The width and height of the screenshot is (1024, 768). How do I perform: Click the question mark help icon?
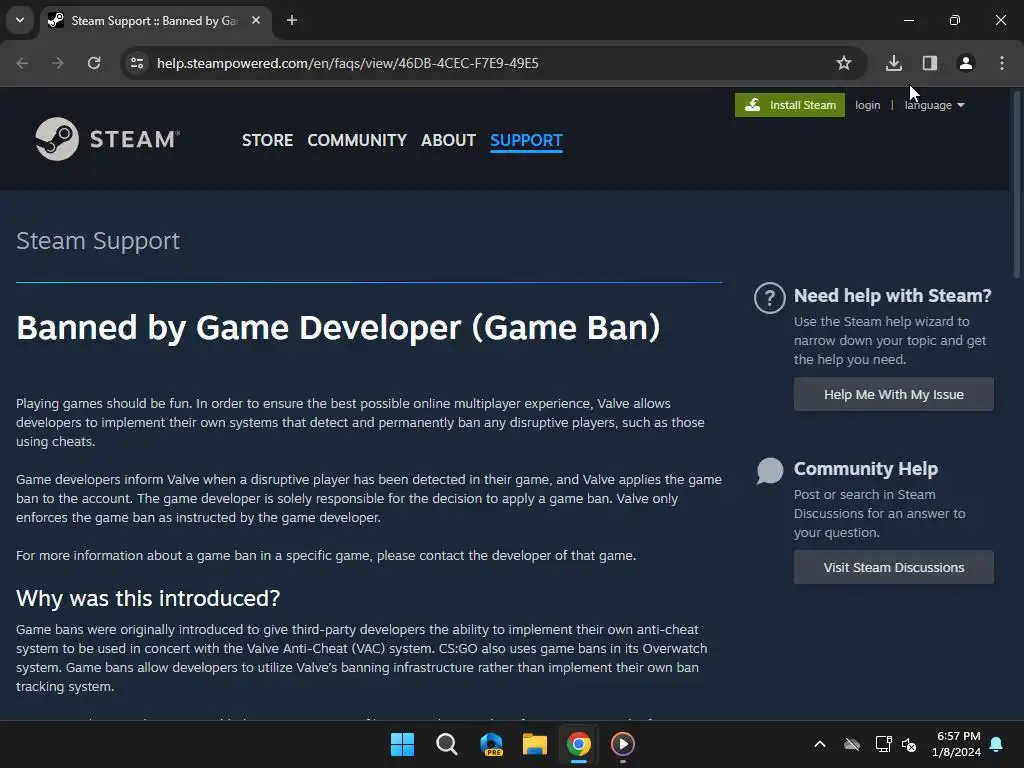click(769, 298)
